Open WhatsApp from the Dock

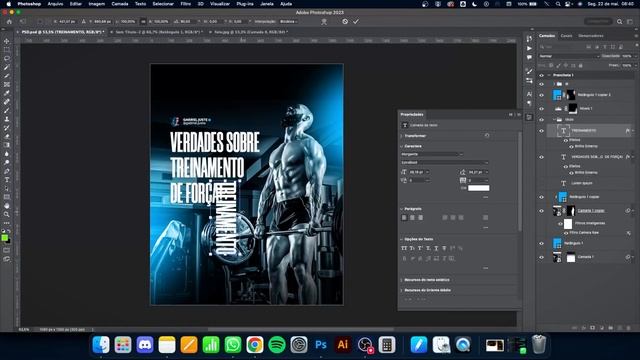(x=233, y=345)
